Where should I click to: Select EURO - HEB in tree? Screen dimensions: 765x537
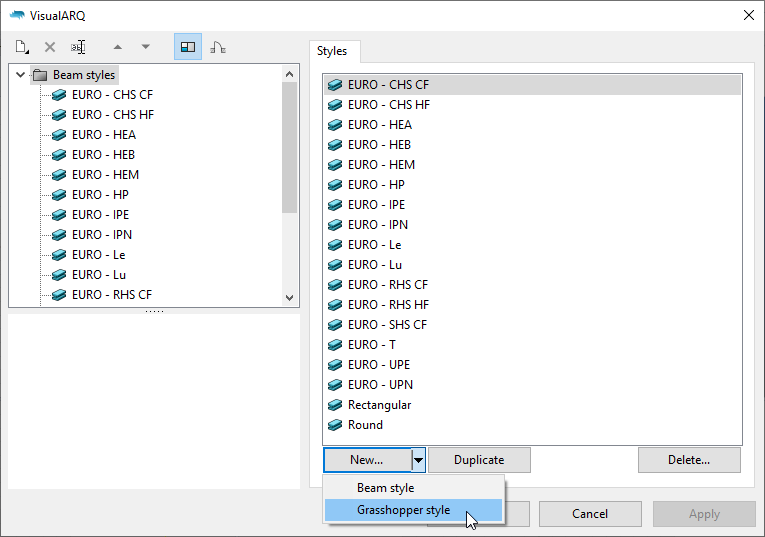tap(103, 155)
